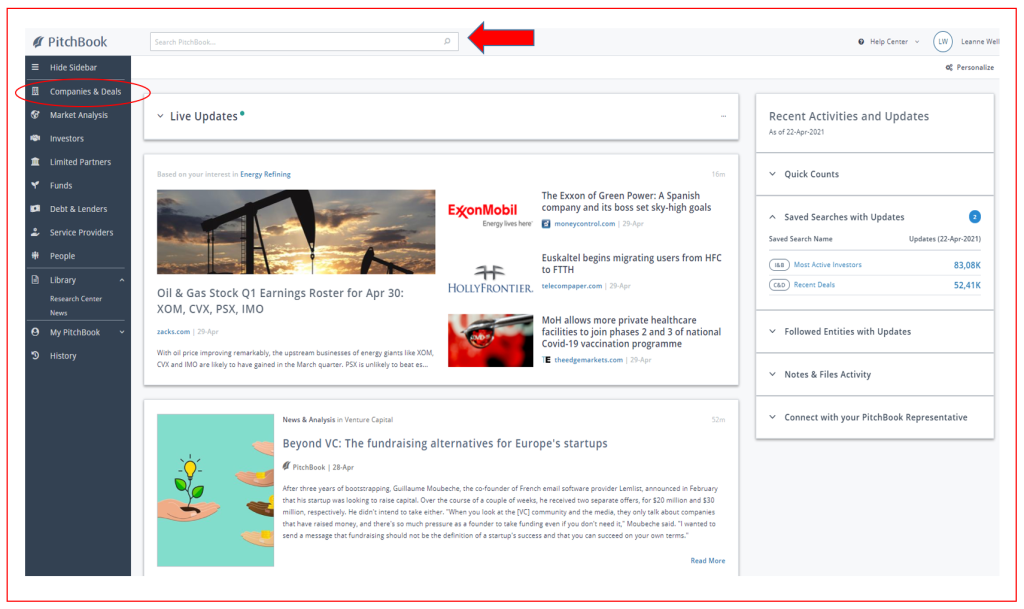Click the Help Center question icon
The width and height of the screenshot is (1024, 609).
click(861, 42)
